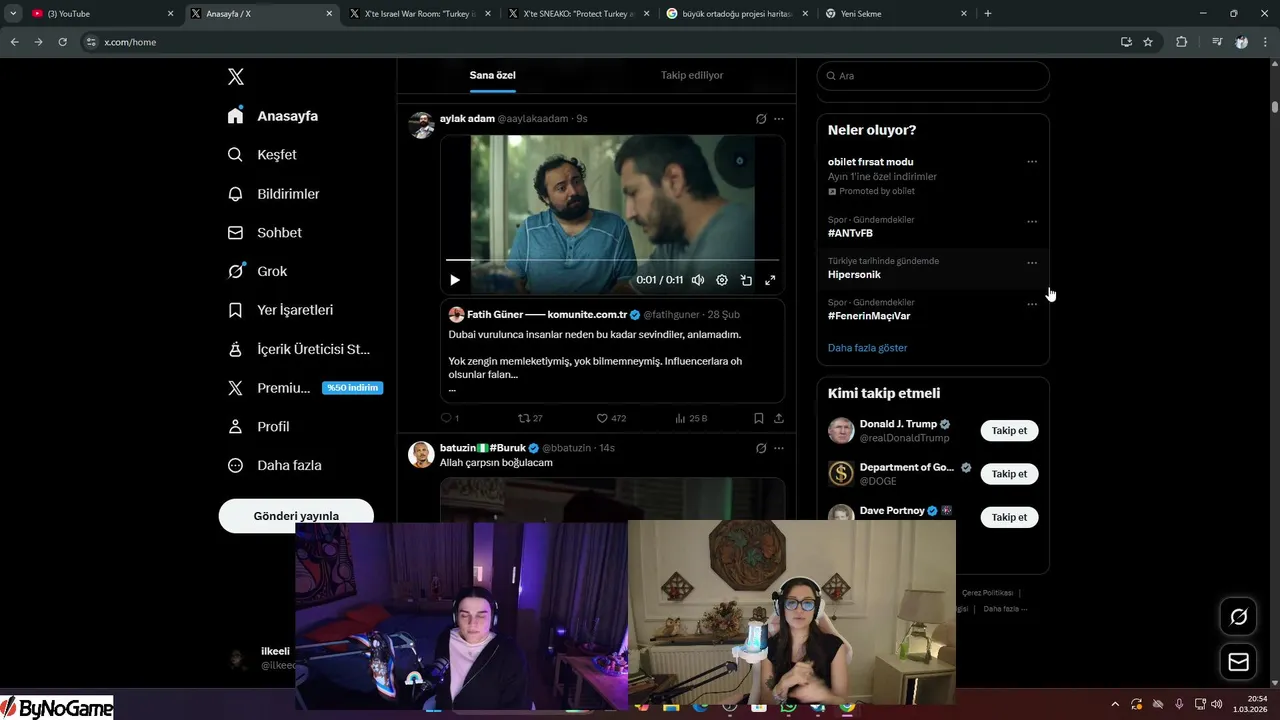Screen dimensions: 1280x720
Task: Click taskbar volume speaker icon
Action: [1216, 704]
